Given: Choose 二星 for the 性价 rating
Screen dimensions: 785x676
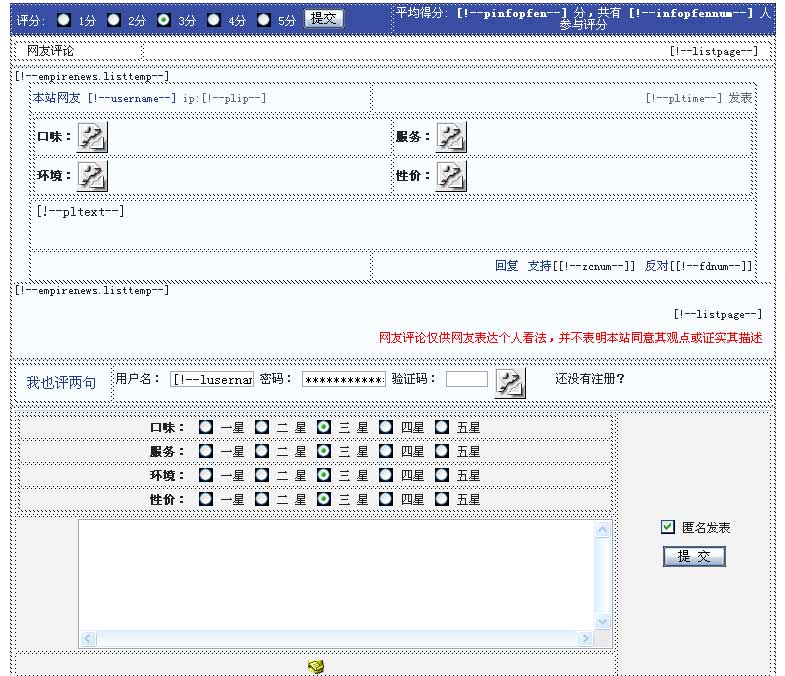Looking at the screenshot, I should click(x=262, y=499).
